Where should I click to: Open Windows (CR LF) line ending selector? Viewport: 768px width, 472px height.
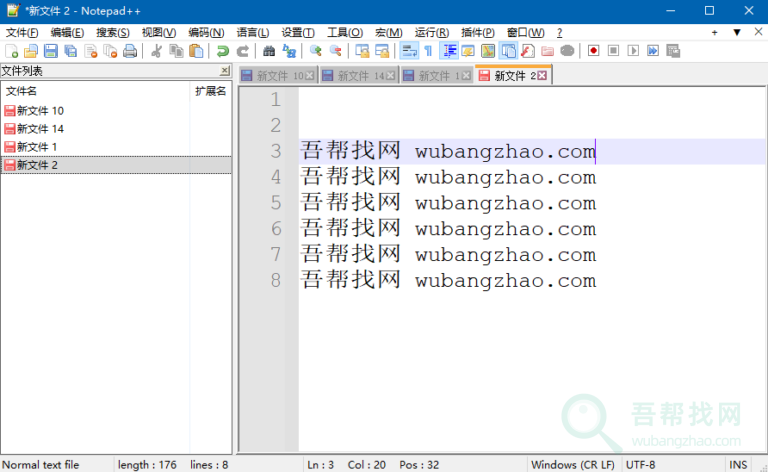point(573,465)
